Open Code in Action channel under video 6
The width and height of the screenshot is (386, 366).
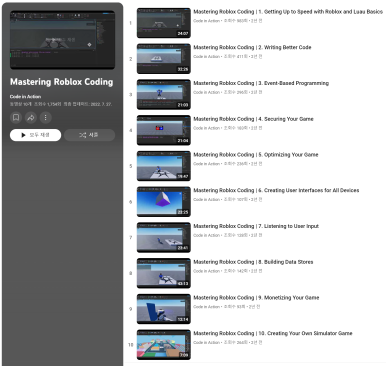coord(206,199)
